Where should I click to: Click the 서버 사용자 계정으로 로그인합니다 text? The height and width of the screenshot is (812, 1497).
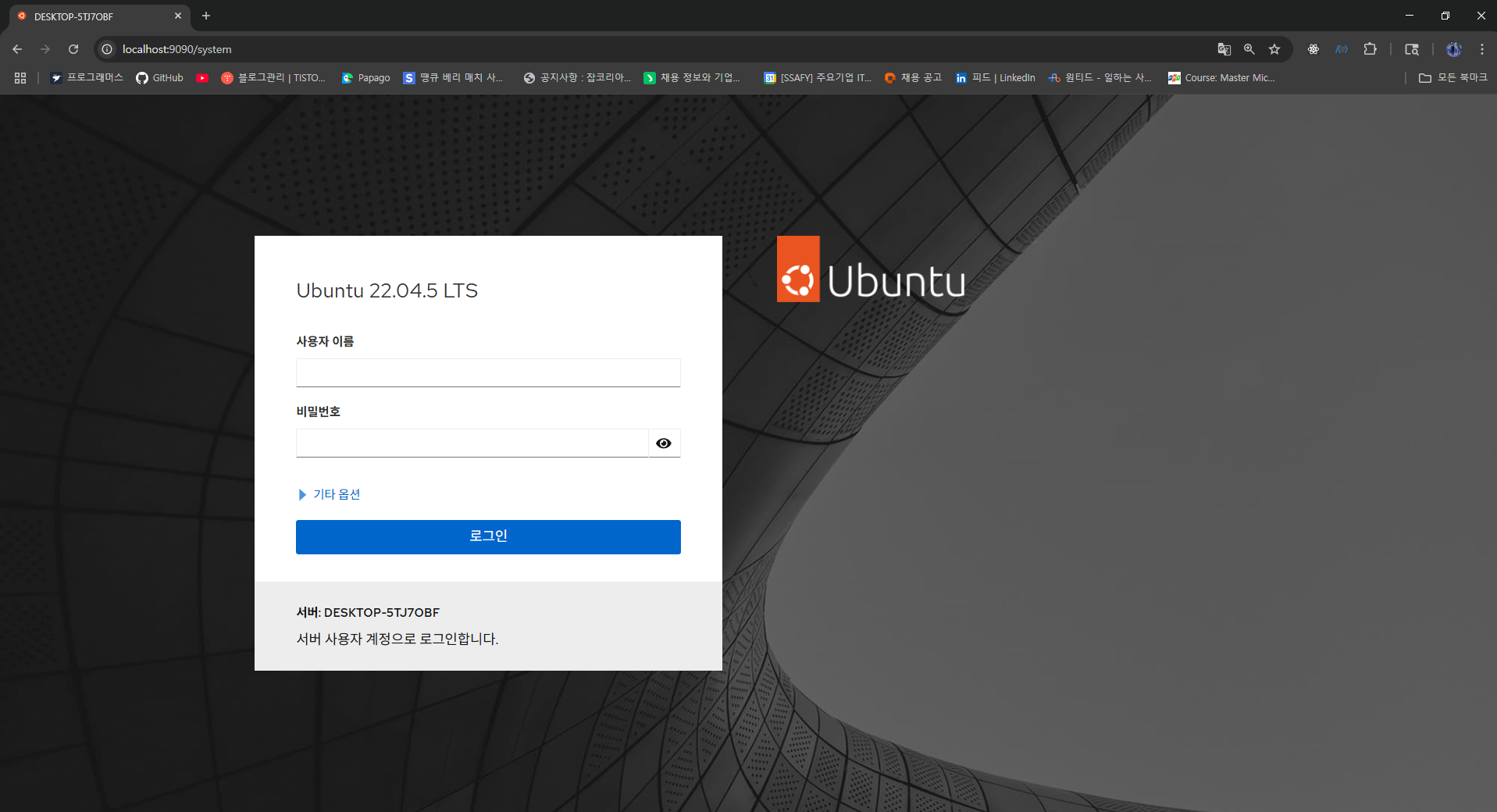coord(397,639)
